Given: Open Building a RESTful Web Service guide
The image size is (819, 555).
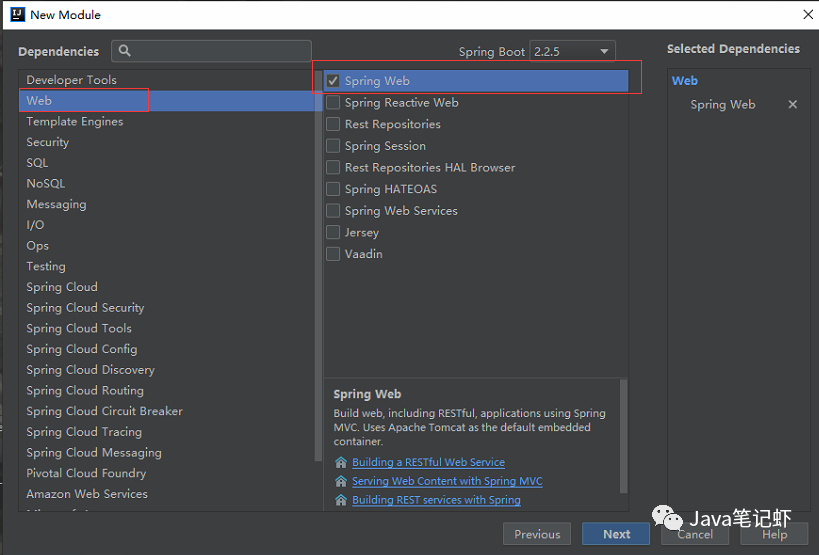Looking at the screenshot, I should 428,462.
